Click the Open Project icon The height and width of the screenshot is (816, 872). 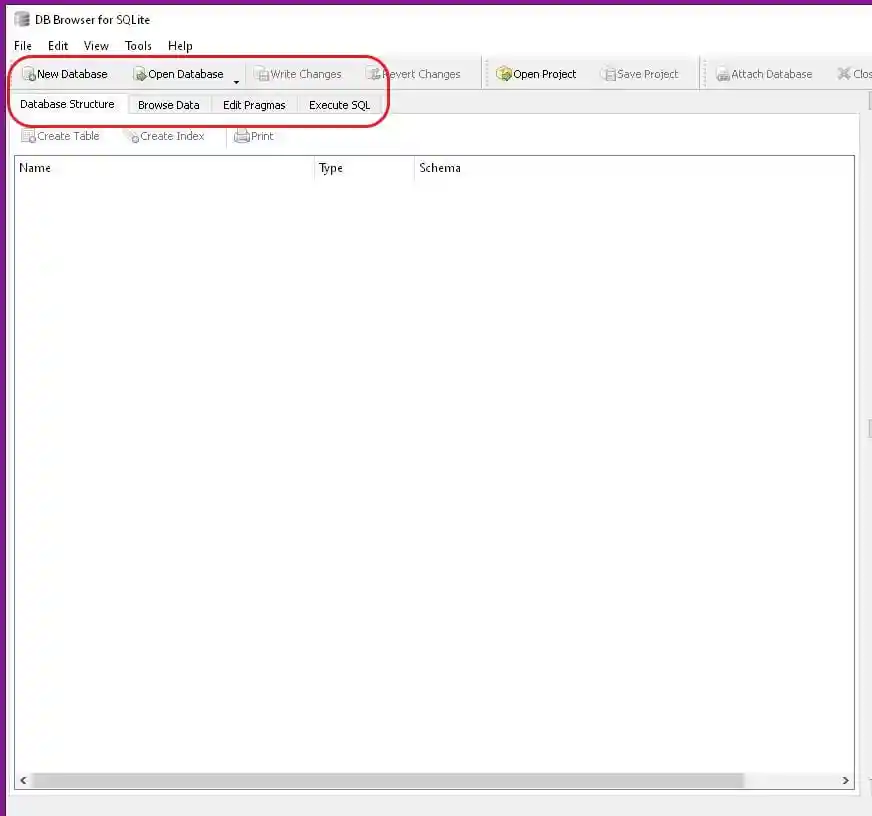[x=504, y=73]
